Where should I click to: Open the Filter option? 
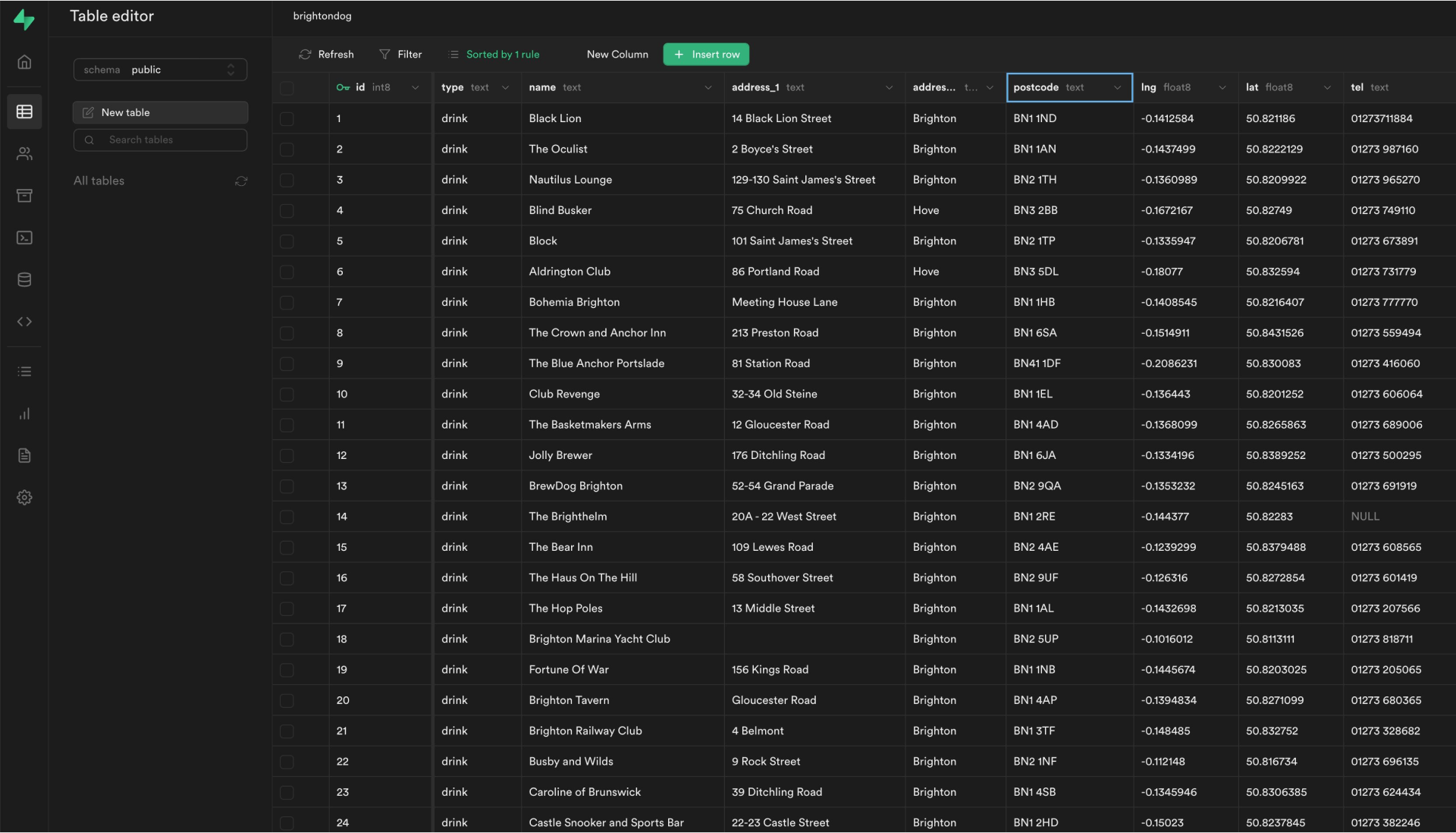(x=400, y=55)
